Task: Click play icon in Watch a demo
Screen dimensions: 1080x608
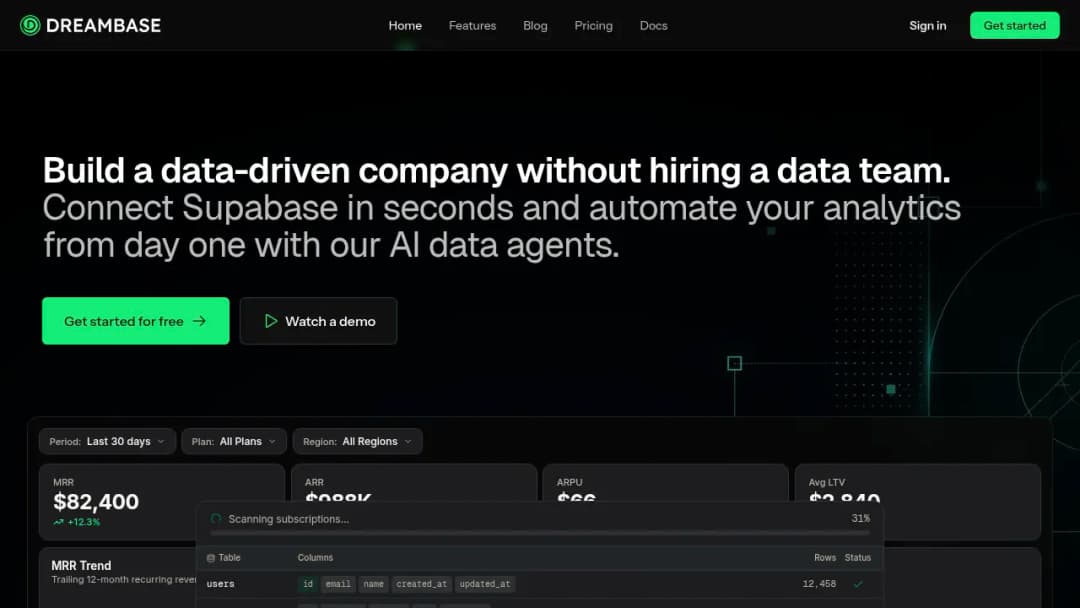Action: pos(271,321)
